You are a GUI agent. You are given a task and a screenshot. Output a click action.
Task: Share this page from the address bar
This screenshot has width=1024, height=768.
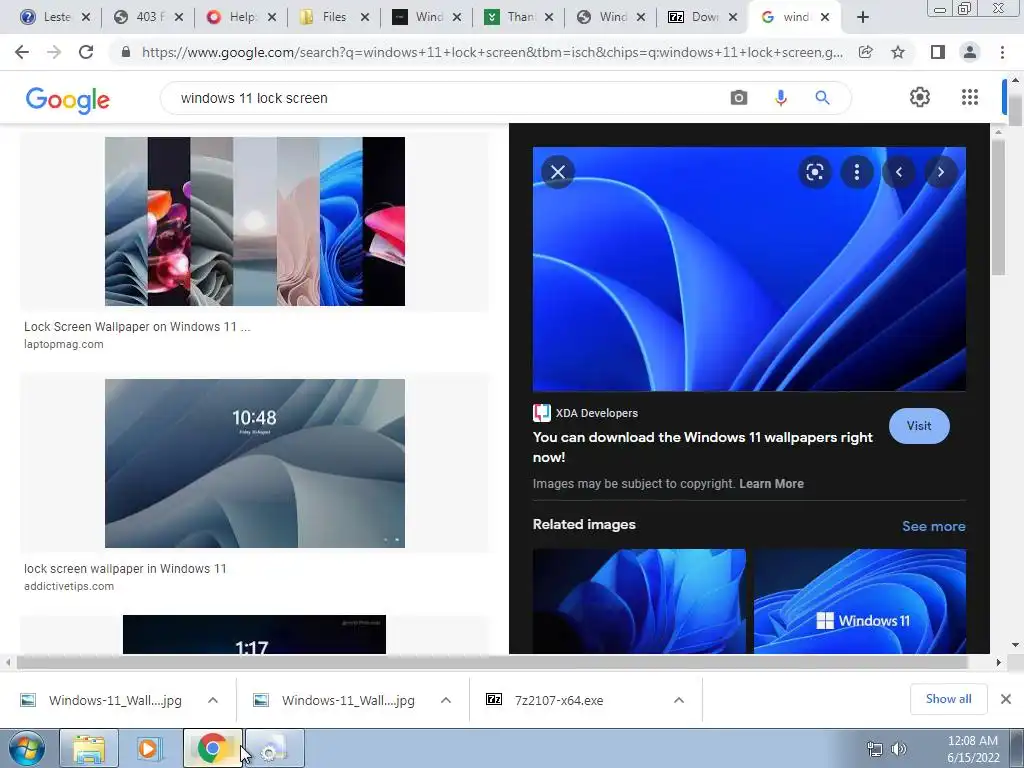[x=866, y=52]
